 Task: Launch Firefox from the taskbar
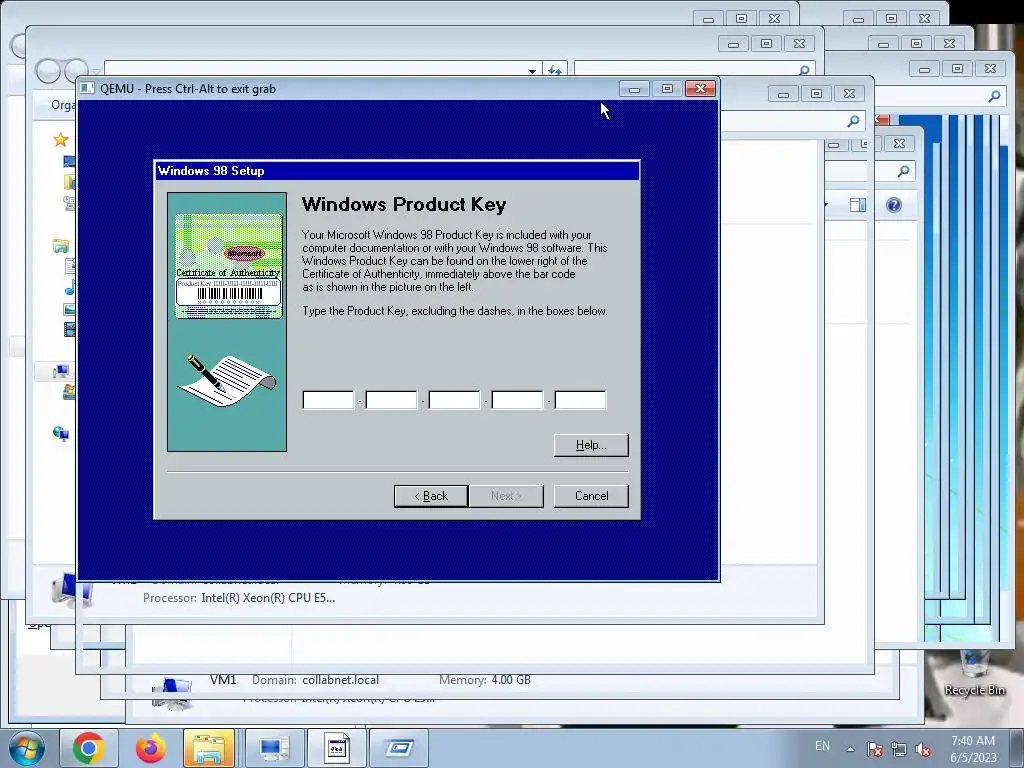click(150, 748)
